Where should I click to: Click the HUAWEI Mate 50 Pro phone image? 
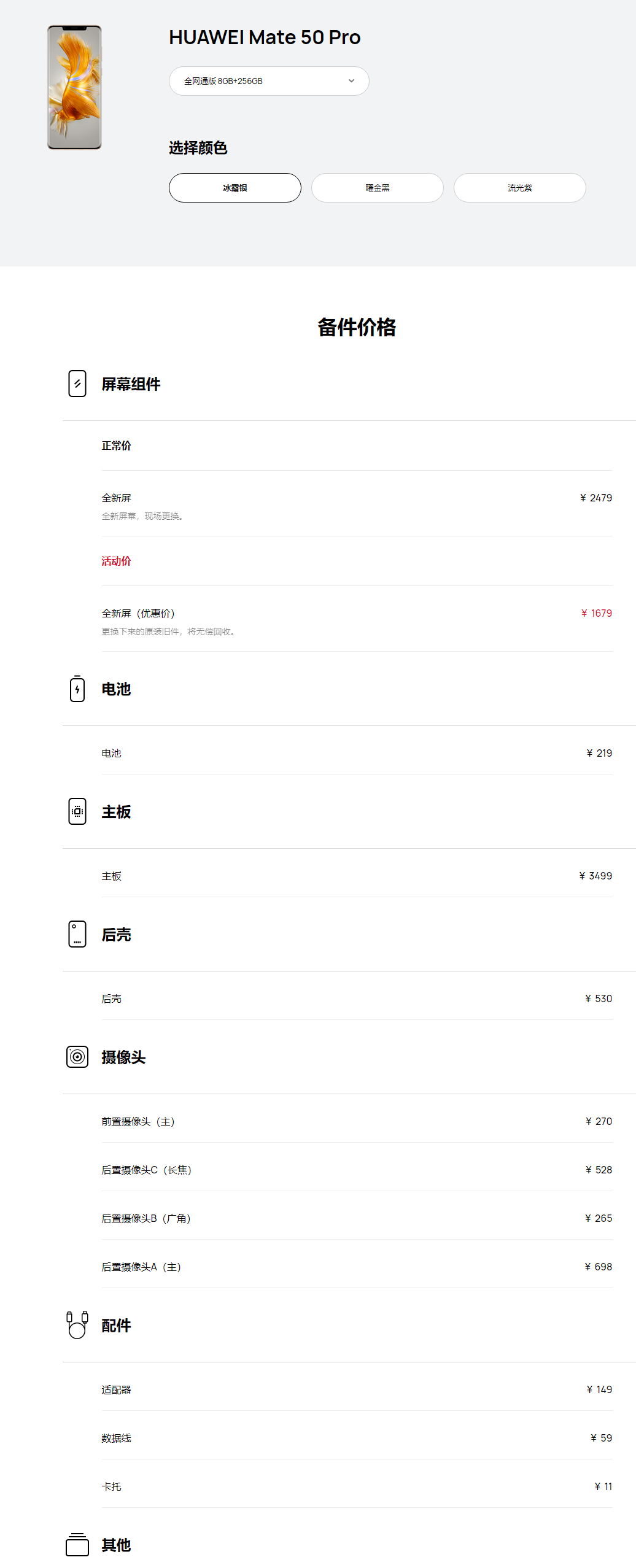(x=74, y=87)
